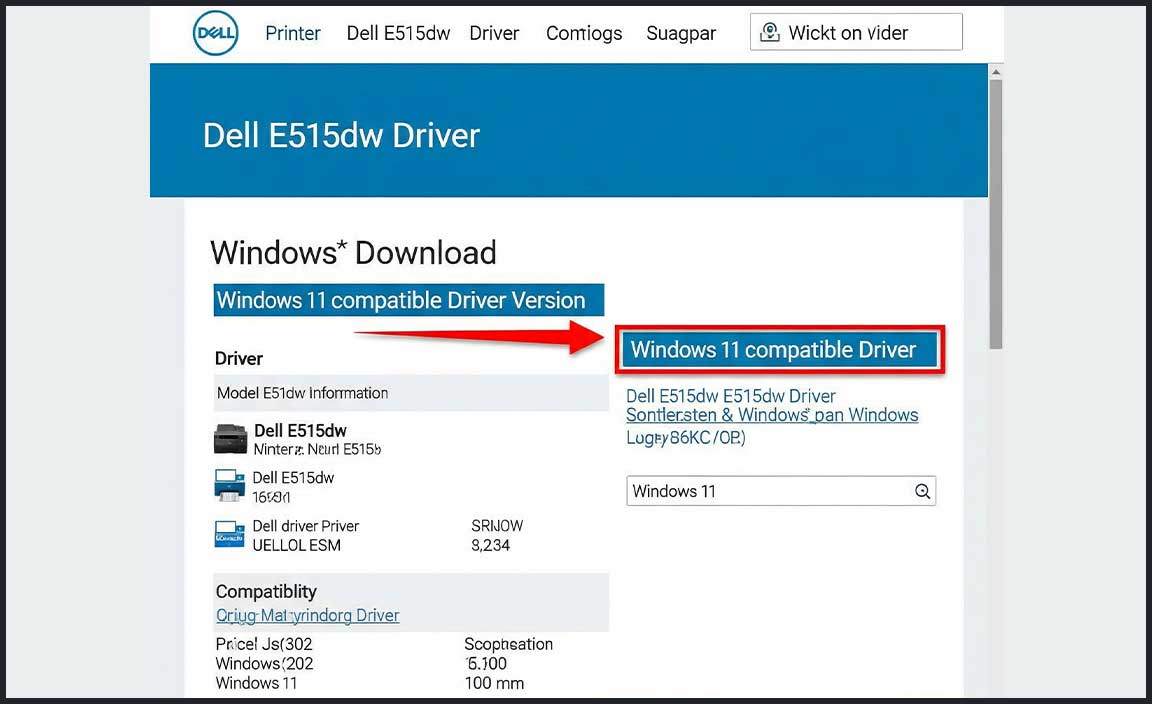
Task: Click the bold 'Dell E515dw' product name
Action: point(300,431)
